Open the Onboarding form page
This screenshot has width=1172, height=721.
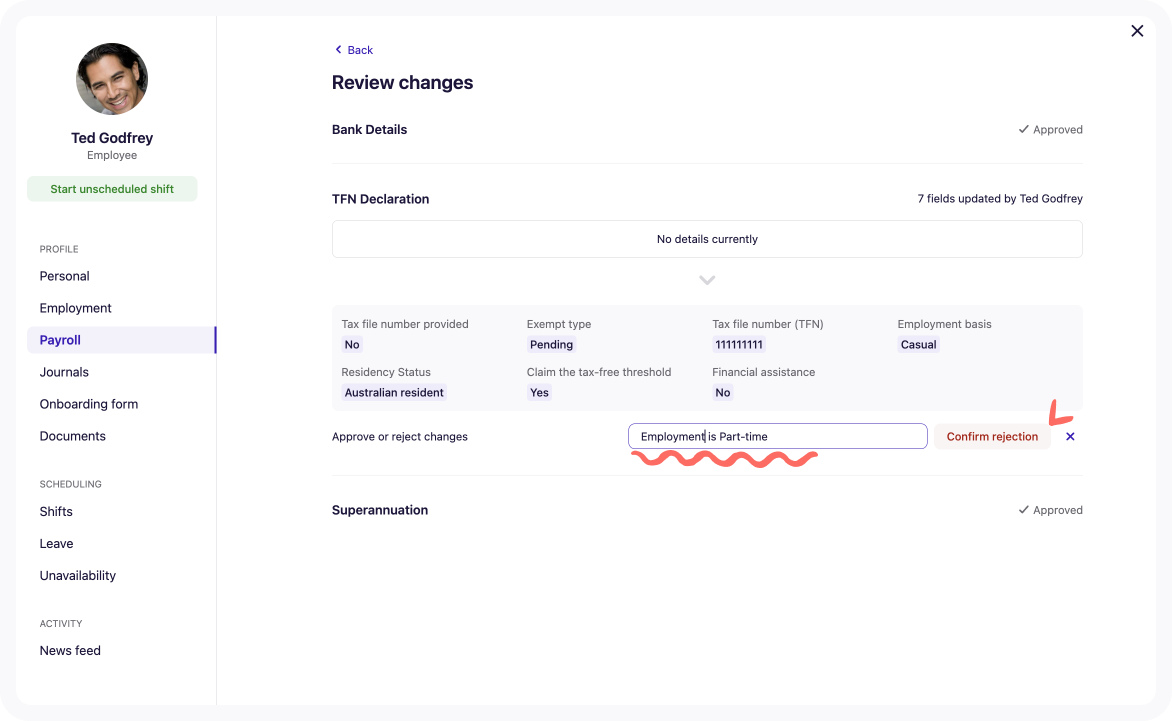point(89,404)
